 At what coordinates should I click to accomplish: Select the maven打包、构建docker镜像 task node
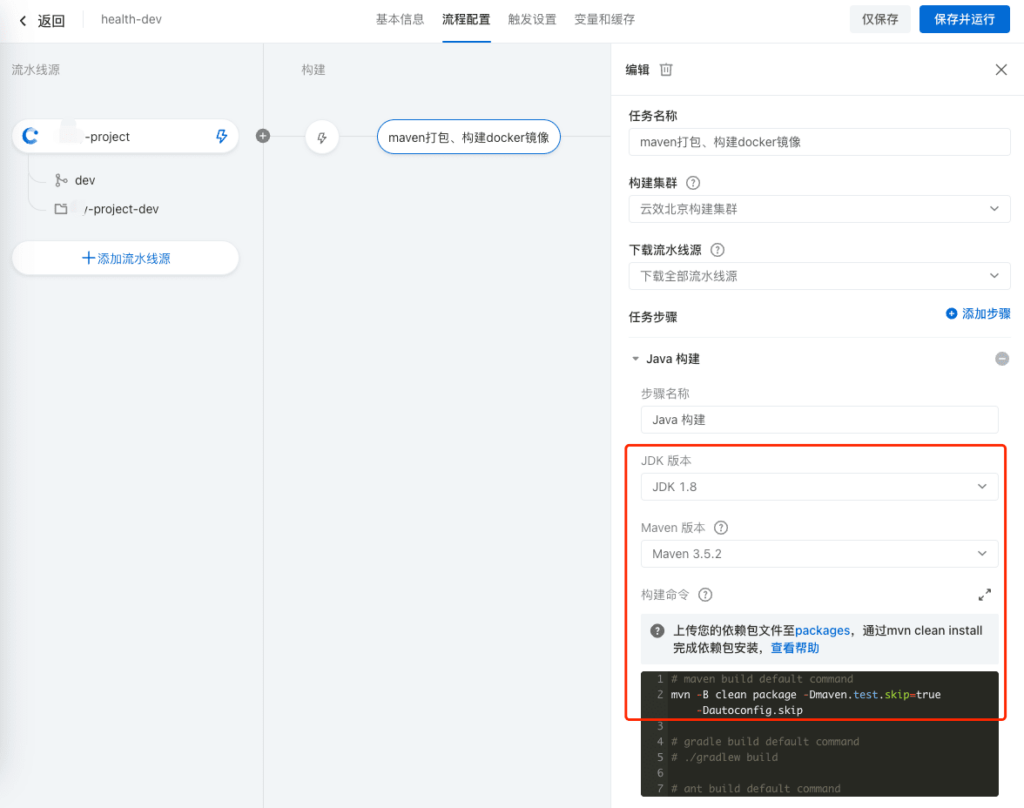[468, 137]
